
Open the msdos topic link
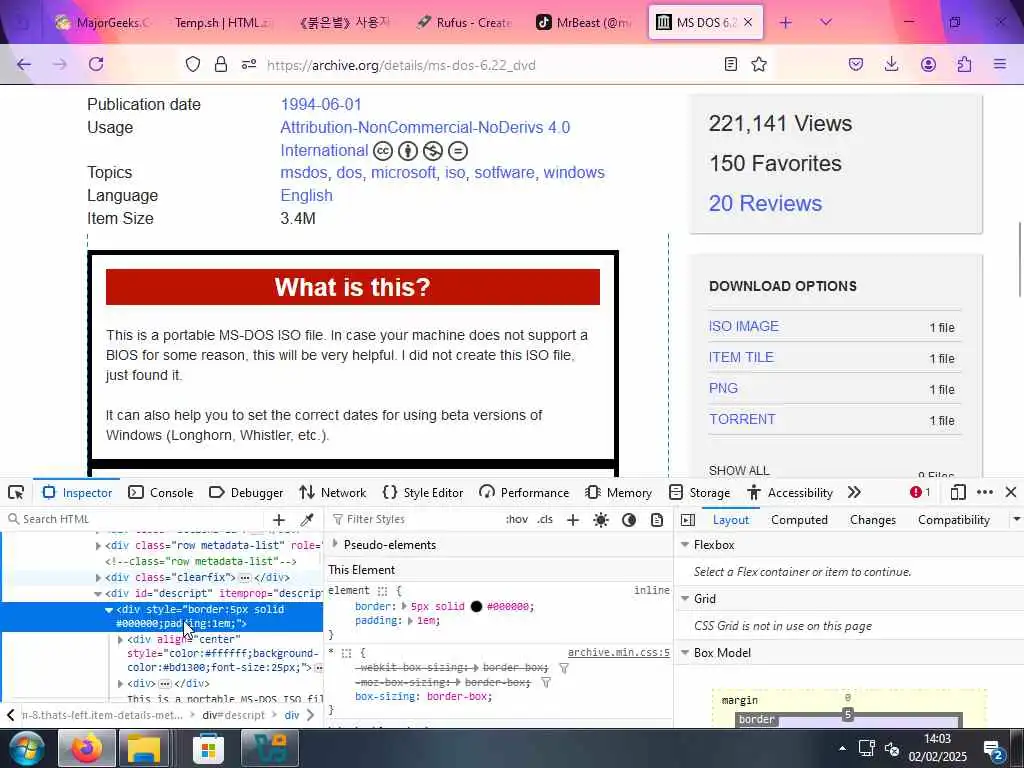coord(304,172)
